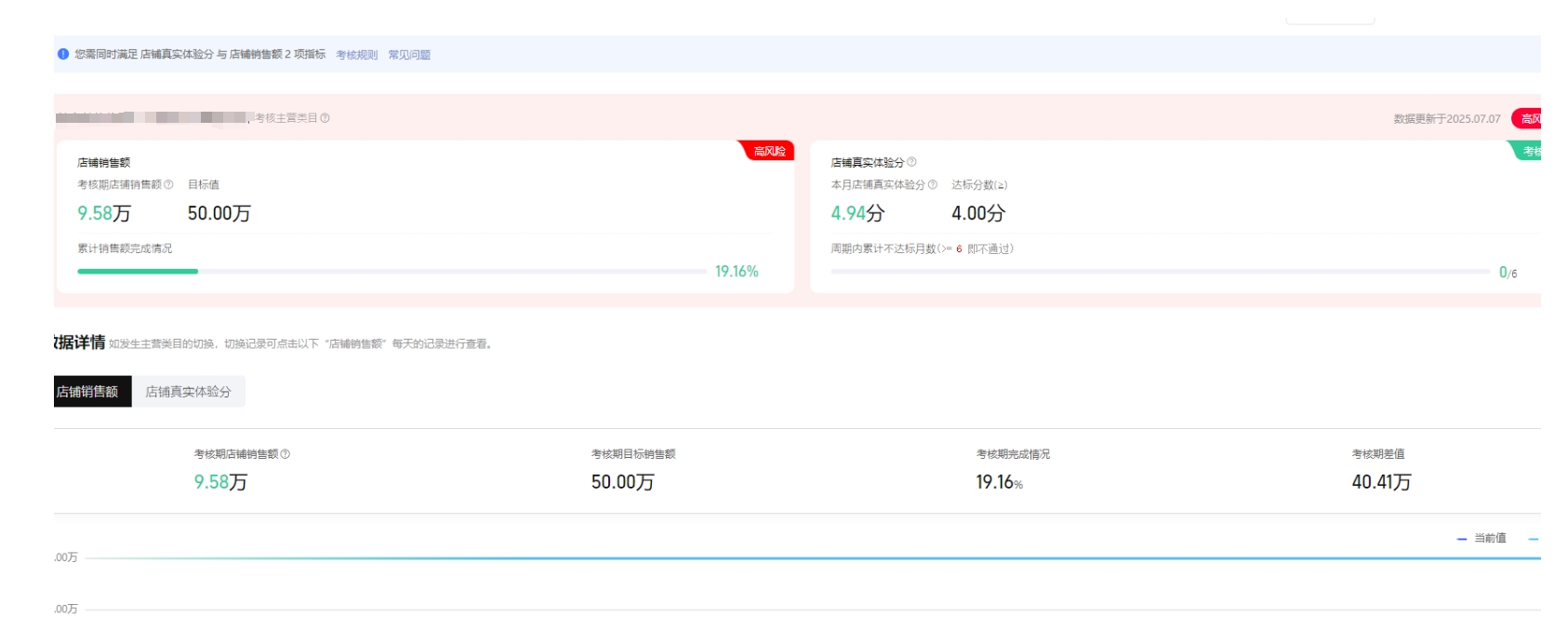Click the red risk badge beside update date
Image resolution: width=1568 pixels, height=644 pixels.
pos(1528,118)
